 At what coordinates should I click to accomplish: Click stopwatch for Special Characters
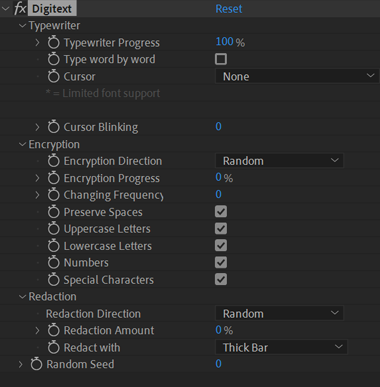(x=53, y=280)
